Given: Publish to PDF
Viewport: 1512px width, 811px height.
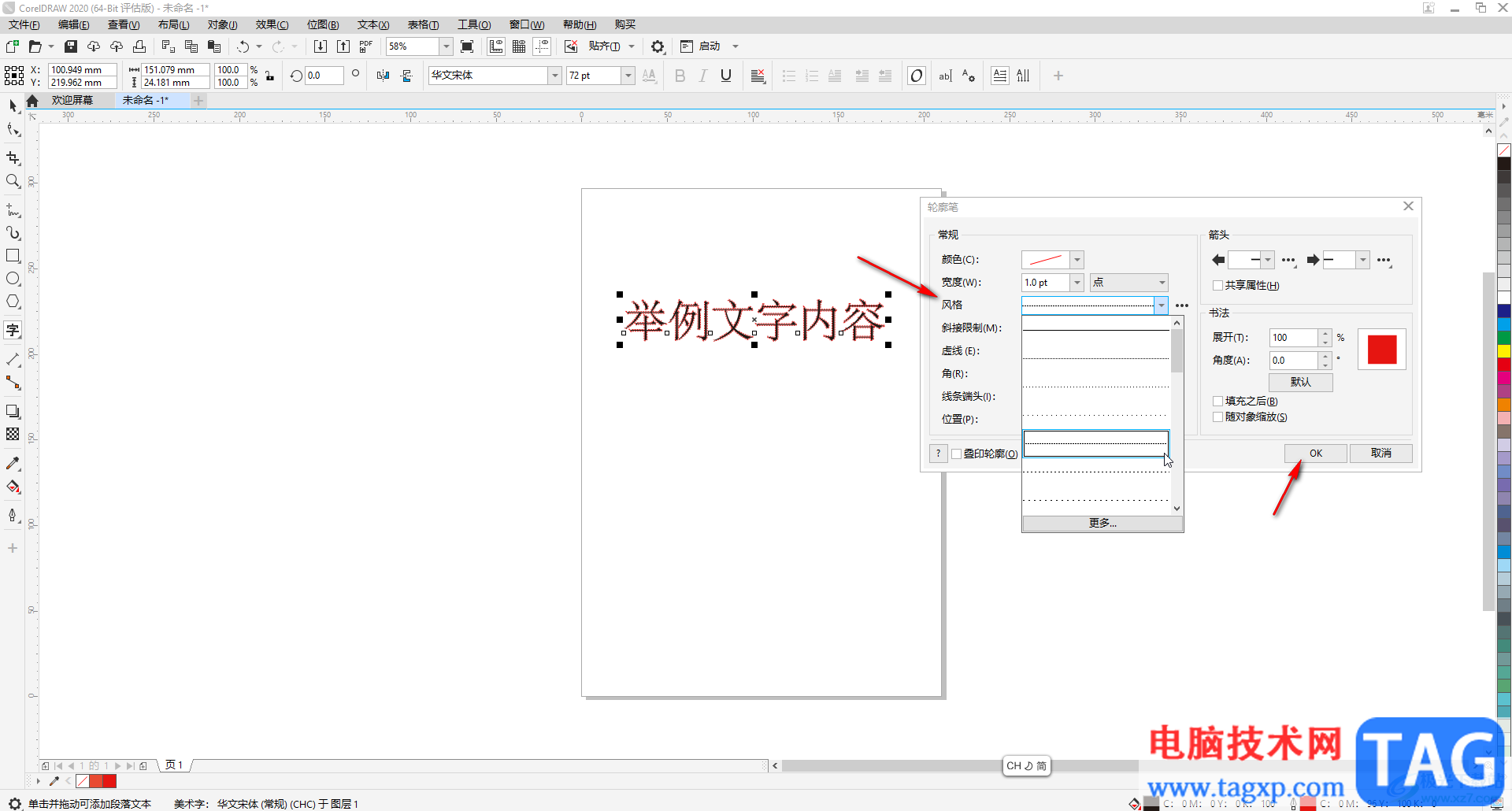Looking at the screenshot, I should tap(365, 46).
